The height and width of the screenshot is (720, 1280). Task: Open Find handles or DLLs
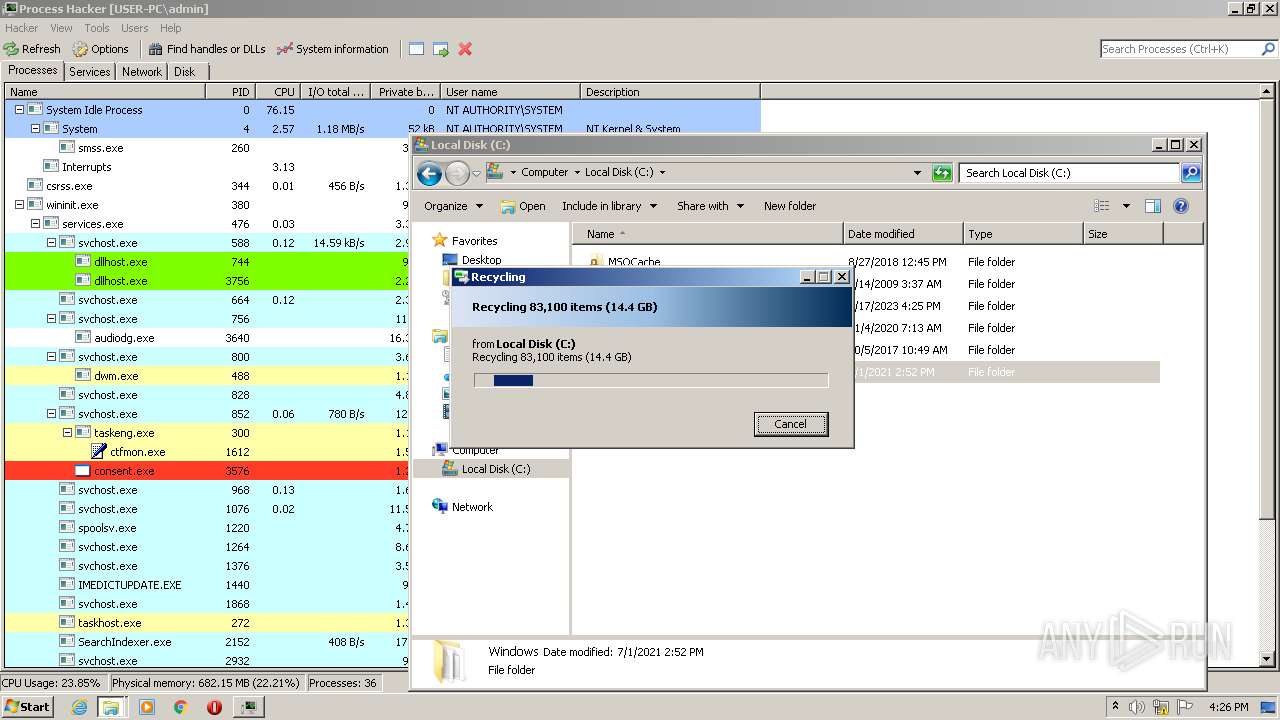coord(207,49)
